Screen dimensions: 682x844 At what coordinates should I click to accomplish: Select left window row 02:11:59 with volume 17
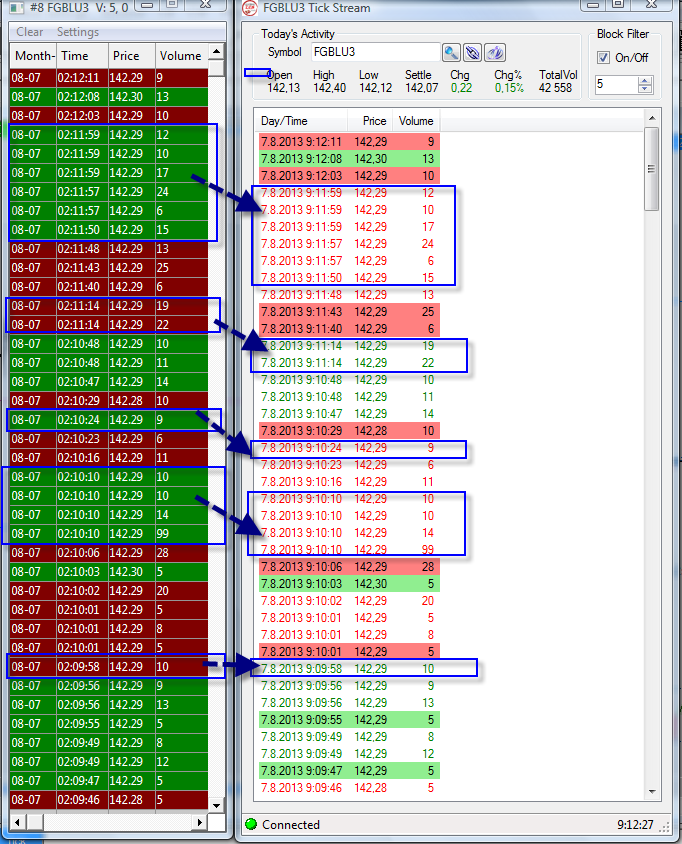click(109, 173)
